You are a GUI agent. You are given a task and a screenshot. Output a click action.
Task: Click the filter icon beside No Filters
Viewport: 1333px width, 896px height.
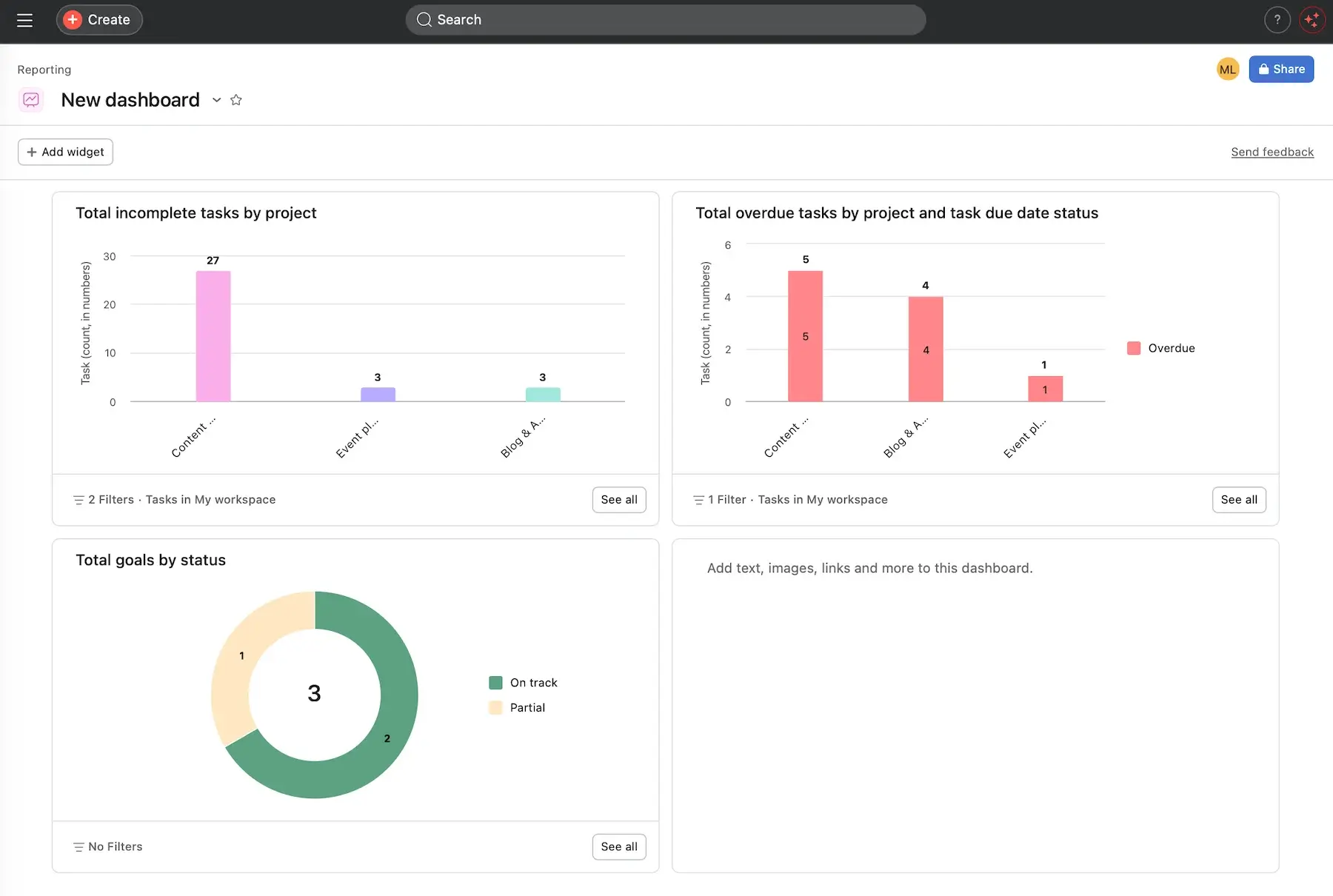click(x=78, y=848)
